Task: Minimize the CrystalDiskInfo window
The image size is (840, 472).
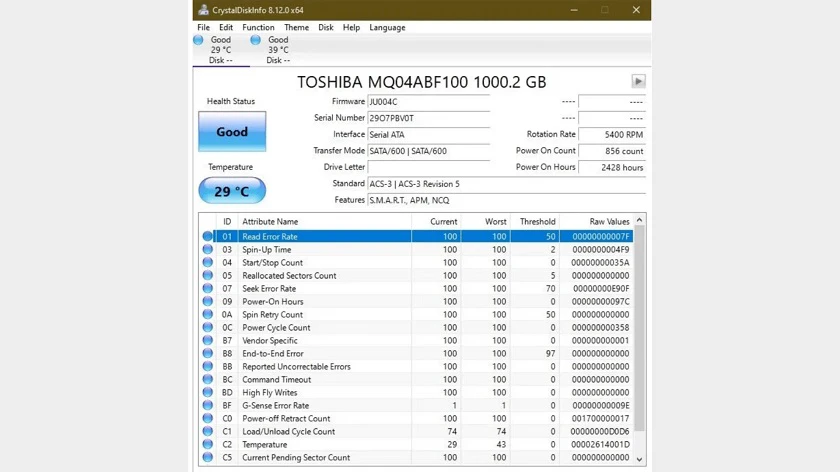Action: [x=574, y=10]
